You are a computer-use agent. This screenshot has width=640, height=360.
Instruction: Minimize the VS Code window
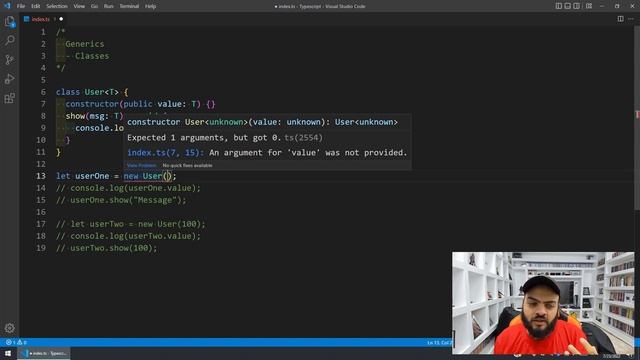pos(602,6)
